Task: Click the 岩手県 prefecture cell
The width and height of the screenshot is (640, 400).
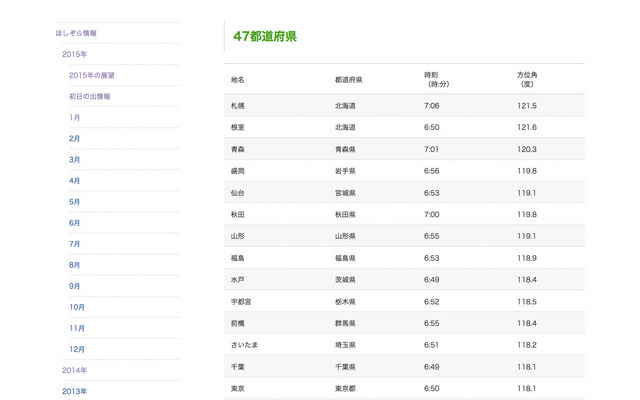Action: [x=345, y=171]
